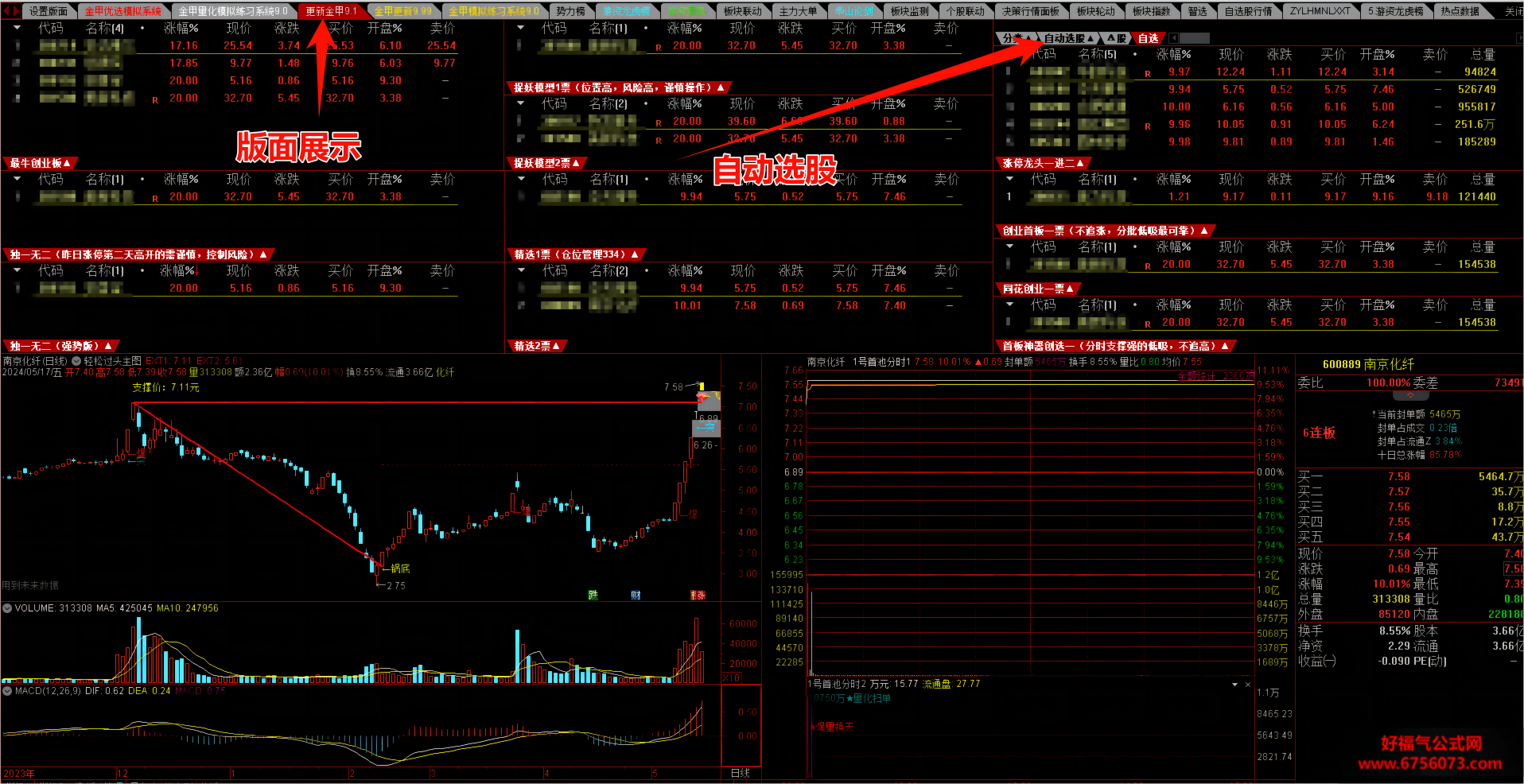Click the 自选 red tab
The image size is (1524, 784).
pyautogui.click(x=1149, y=38)
